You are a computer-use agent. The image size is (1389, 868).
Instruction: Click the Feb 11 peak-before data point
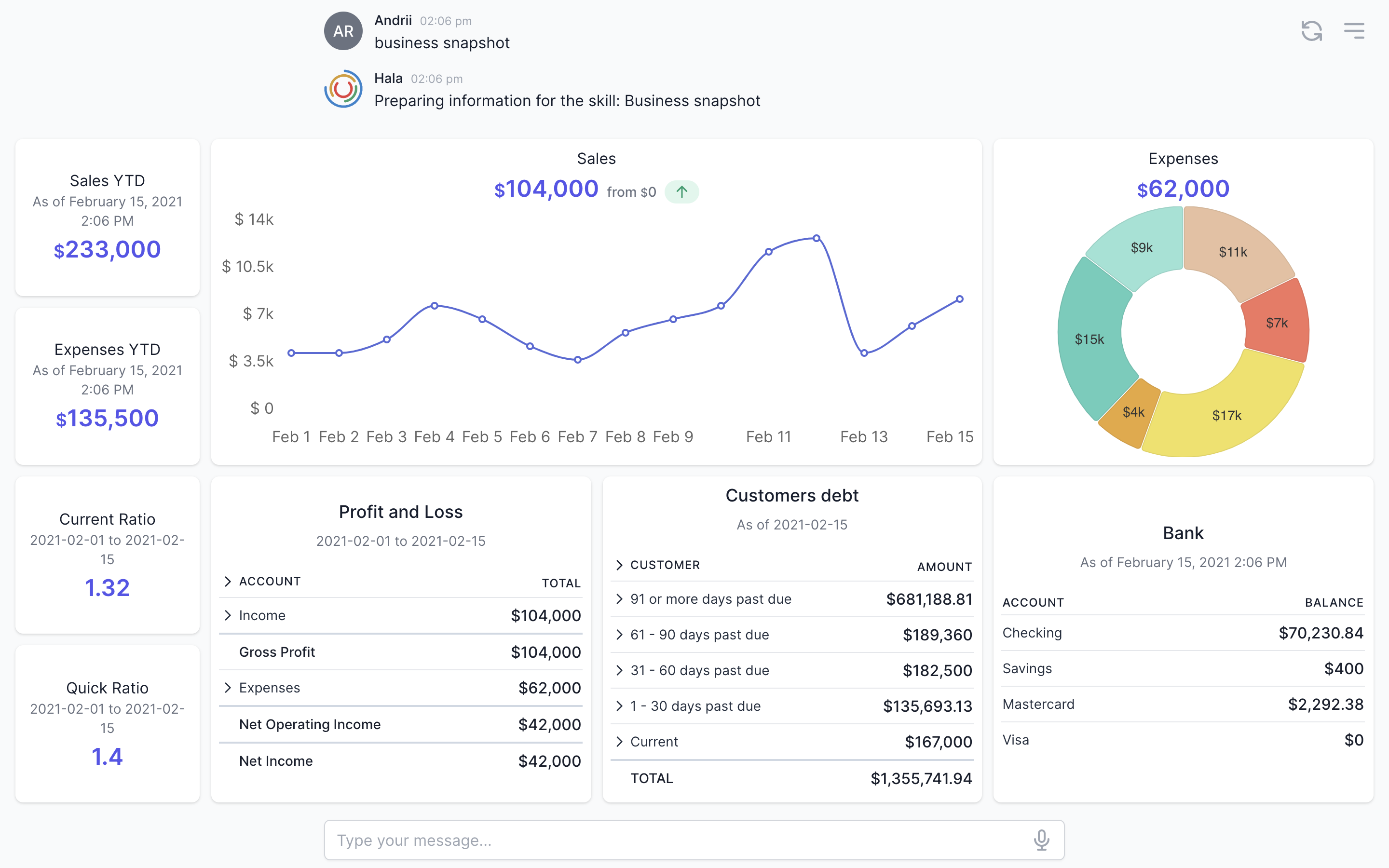coord(769,251)
